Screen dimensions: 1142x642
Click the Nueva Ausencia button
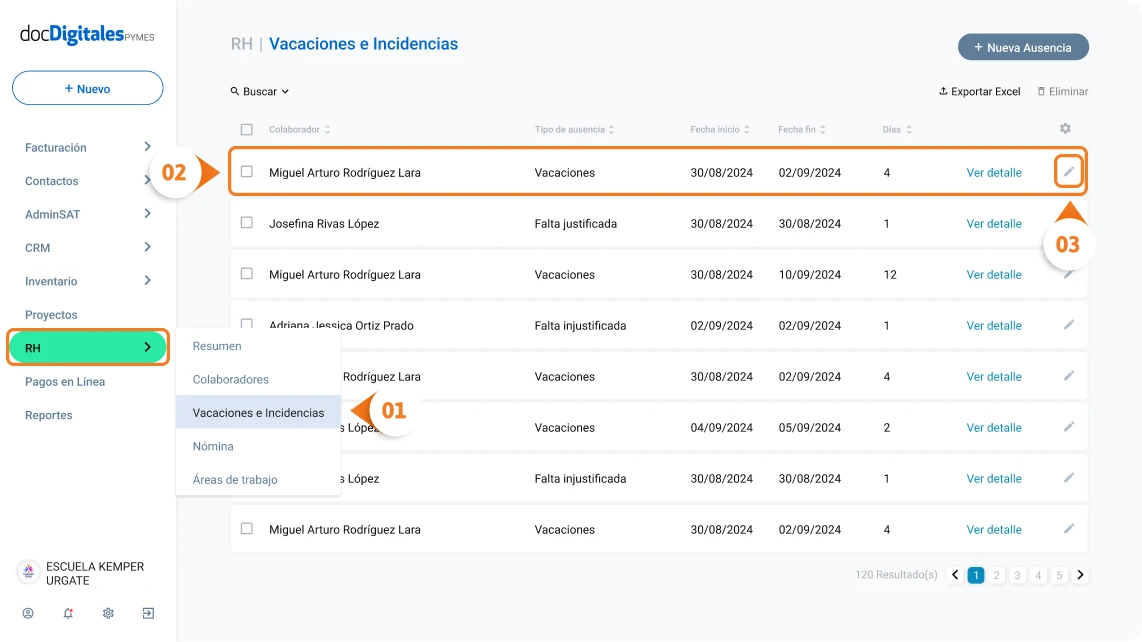click(1022, 47)
